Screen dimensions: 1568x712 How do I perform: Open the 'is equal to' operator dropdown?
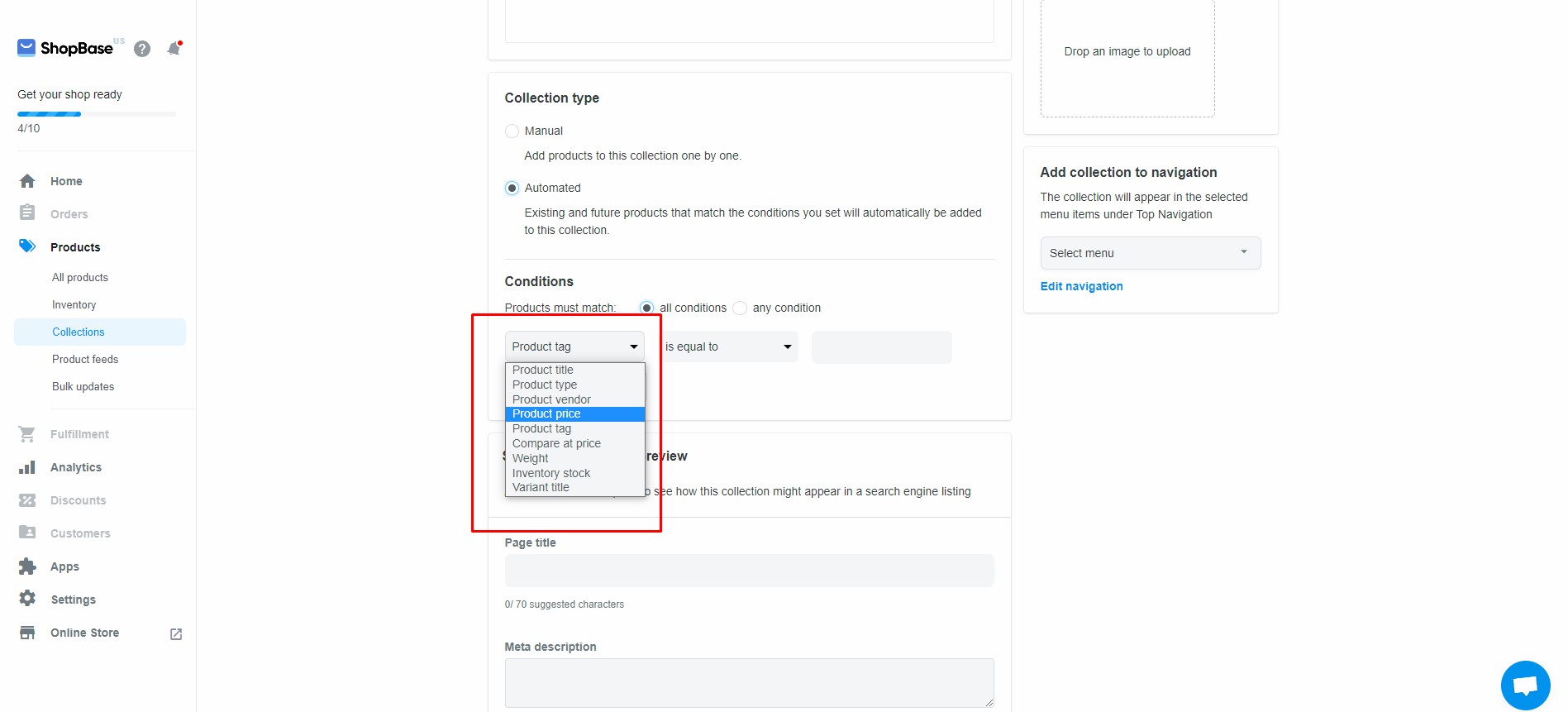728,346
